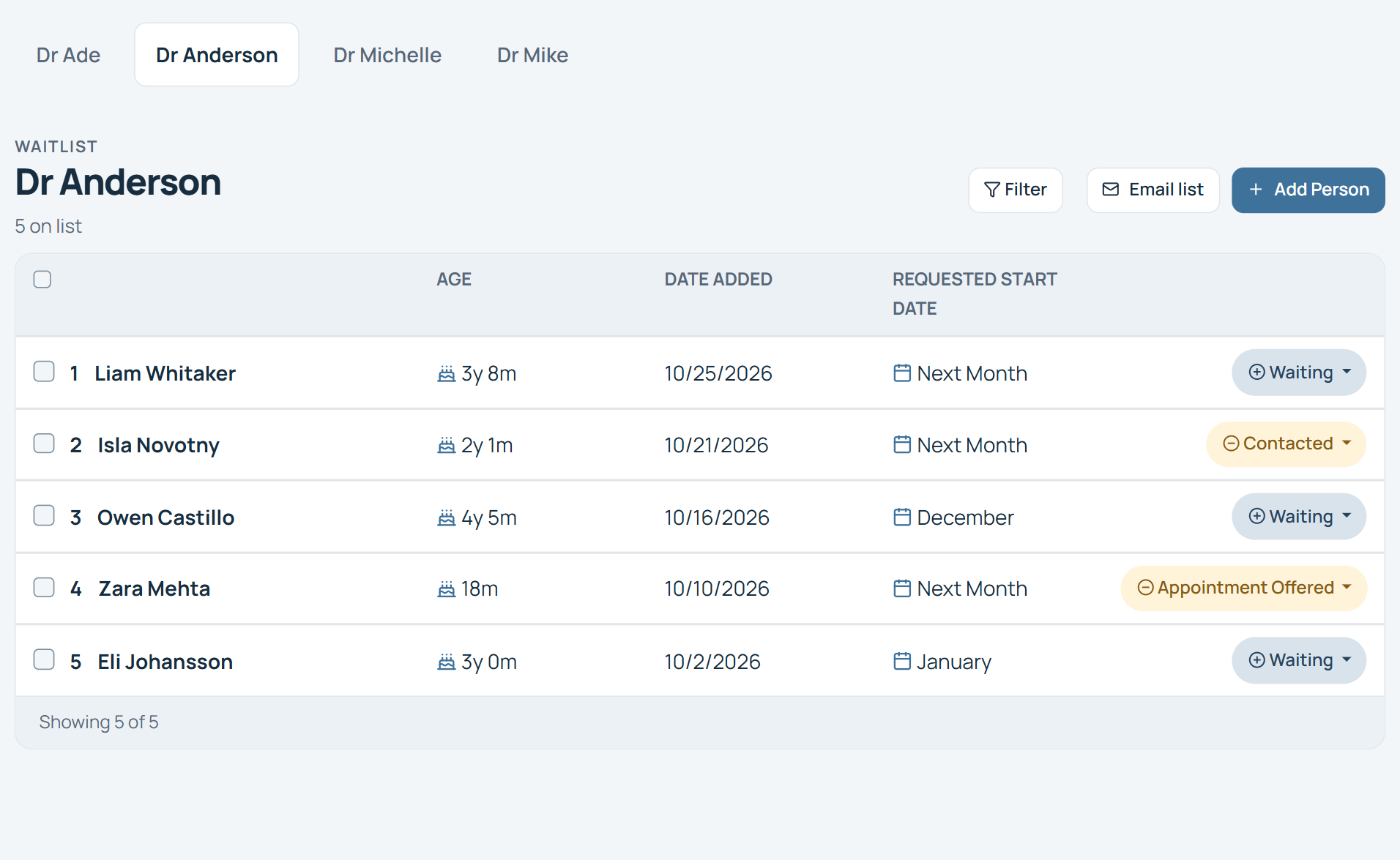Open the Contacted status dropdown arrow

point(1347,444)
